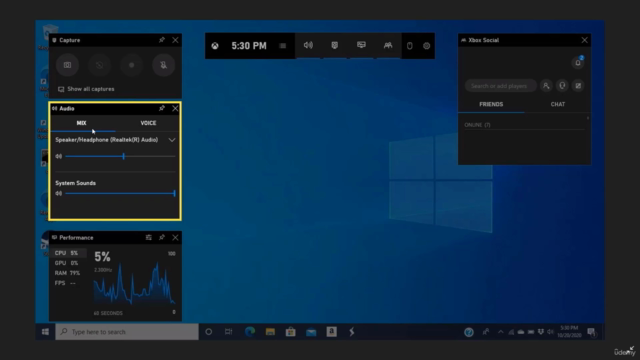Mute the Speaker/Headphone volume icon
Screen dimensions: 640x360
(x=59, y=156)
